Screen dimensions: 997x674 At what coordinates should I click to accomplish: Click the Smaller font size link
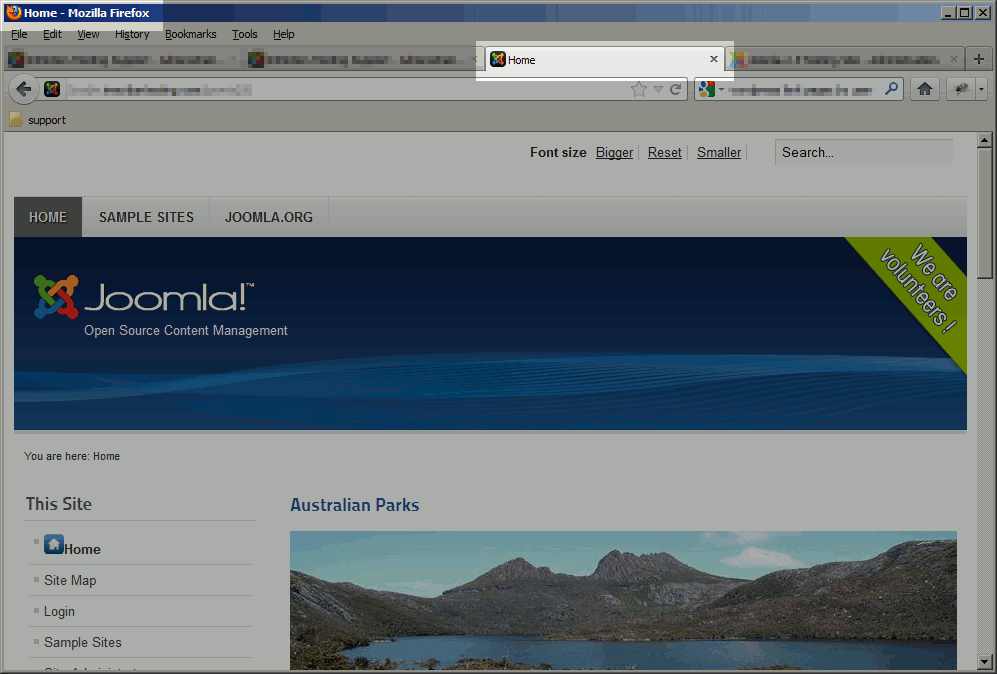[719, 153]
